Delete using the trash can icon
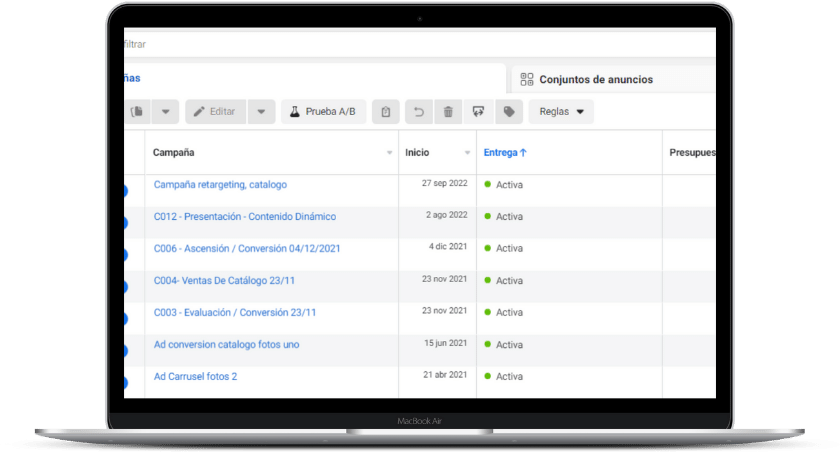The width and height of the screenshot is (840, 452). point(448,112)
